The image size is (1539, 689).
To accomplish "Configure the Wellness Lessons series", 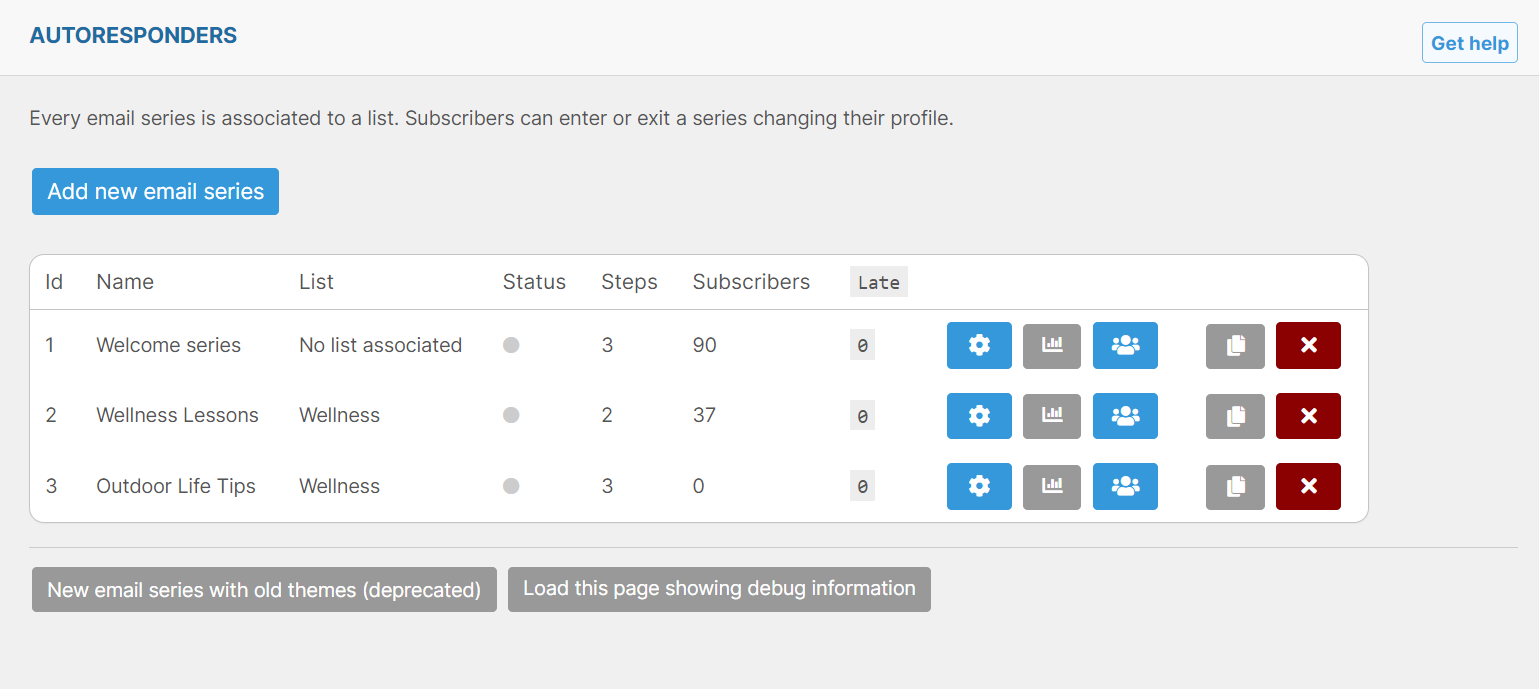I will 979,416.
